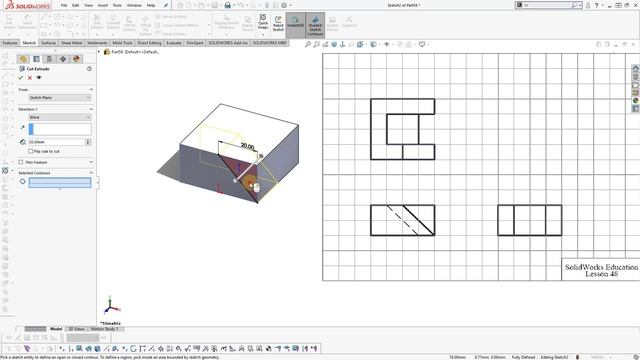Click the Print icon in top toolbar
Viewport: 640px width, 360px height.
click(227, 5)
